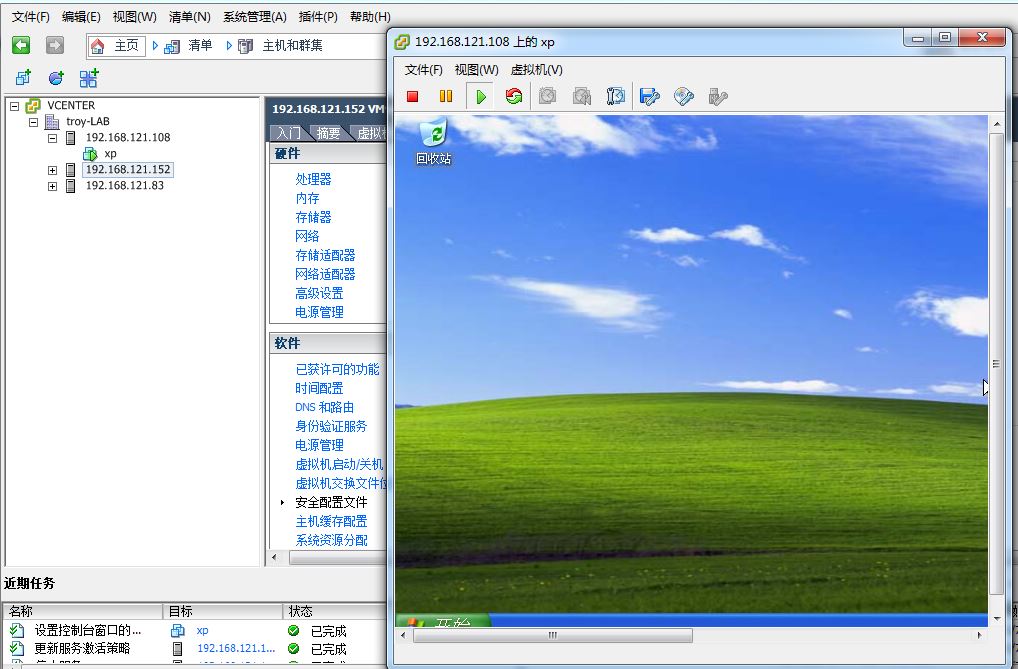Open 视图(W) menu in console window
The image size is (1018, 669).
click(477, 69)
